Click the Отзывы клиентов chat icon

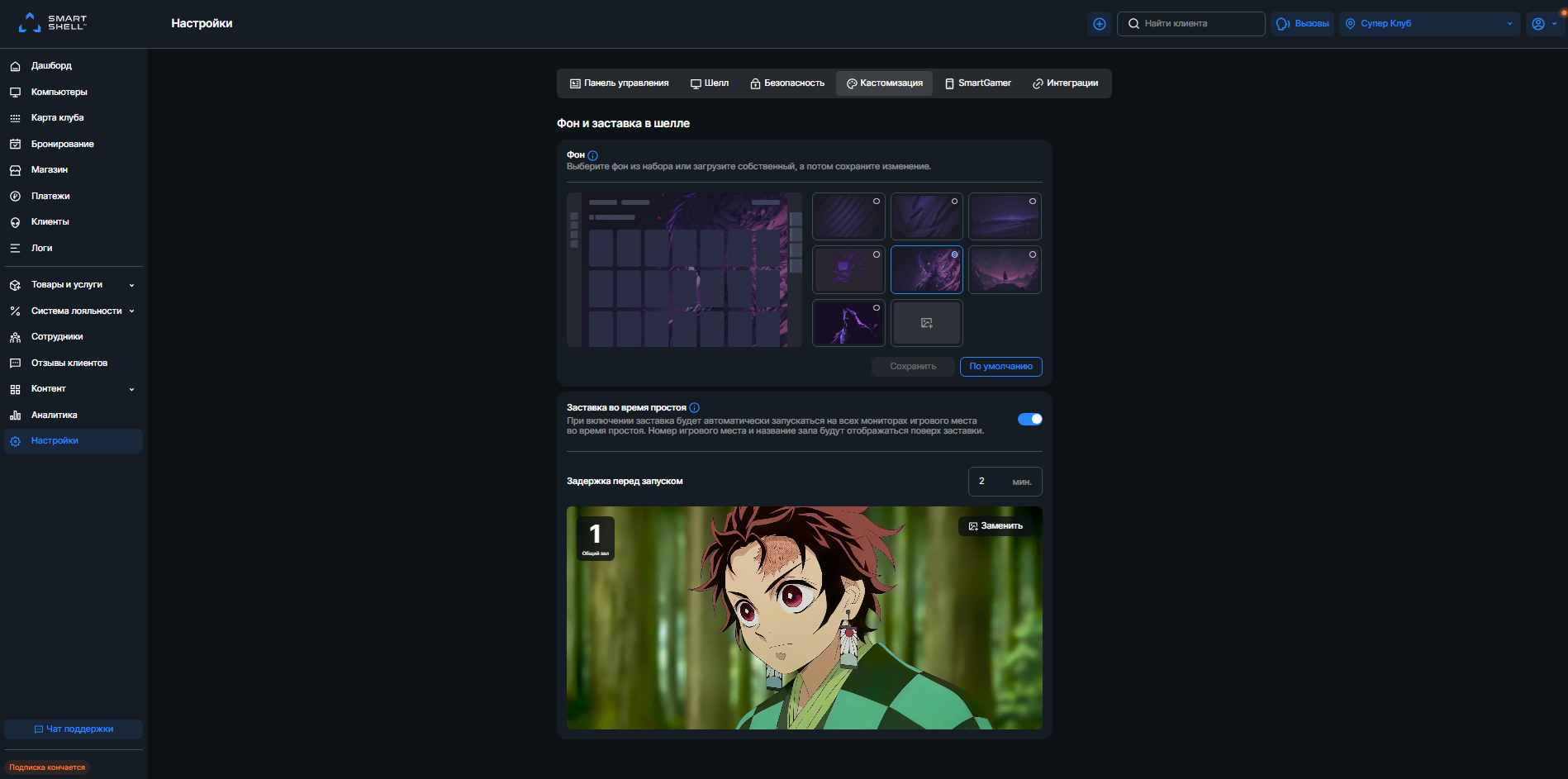(15, 363)
